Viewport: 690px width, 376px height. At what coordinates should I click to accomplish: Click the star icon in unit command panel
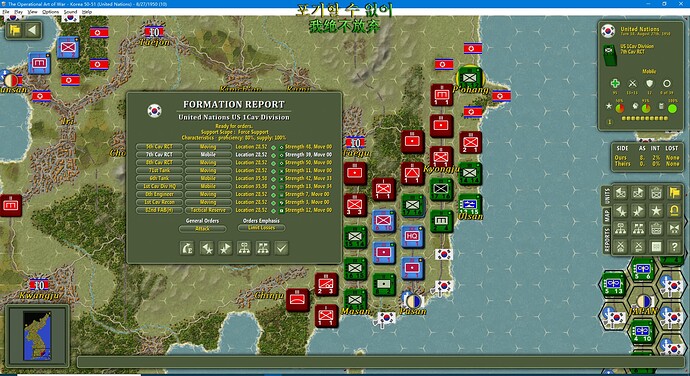pos(656,211)
